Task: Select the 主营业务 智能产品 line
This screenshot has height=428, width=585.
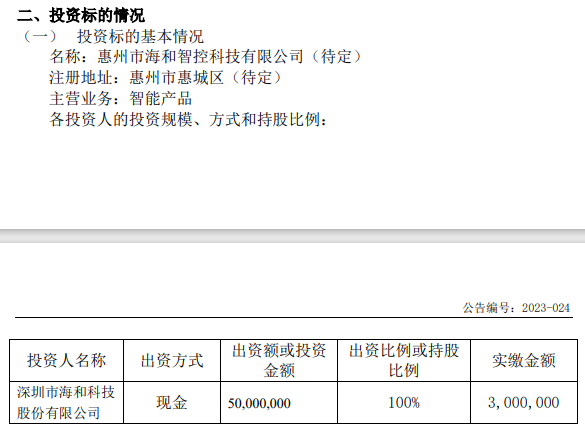Action: (121, 99)
